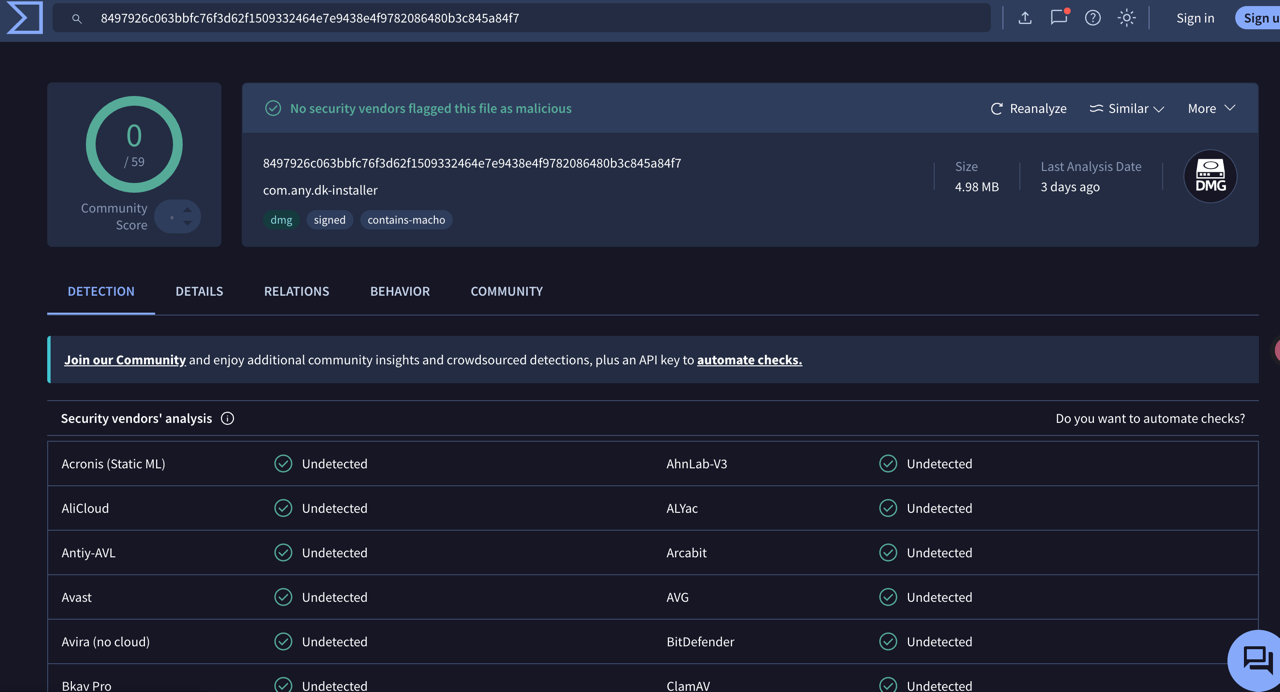Click the info icon beside Security vendors' analysis
This screenshot has width=1280, height=692.
pos(227,418)
